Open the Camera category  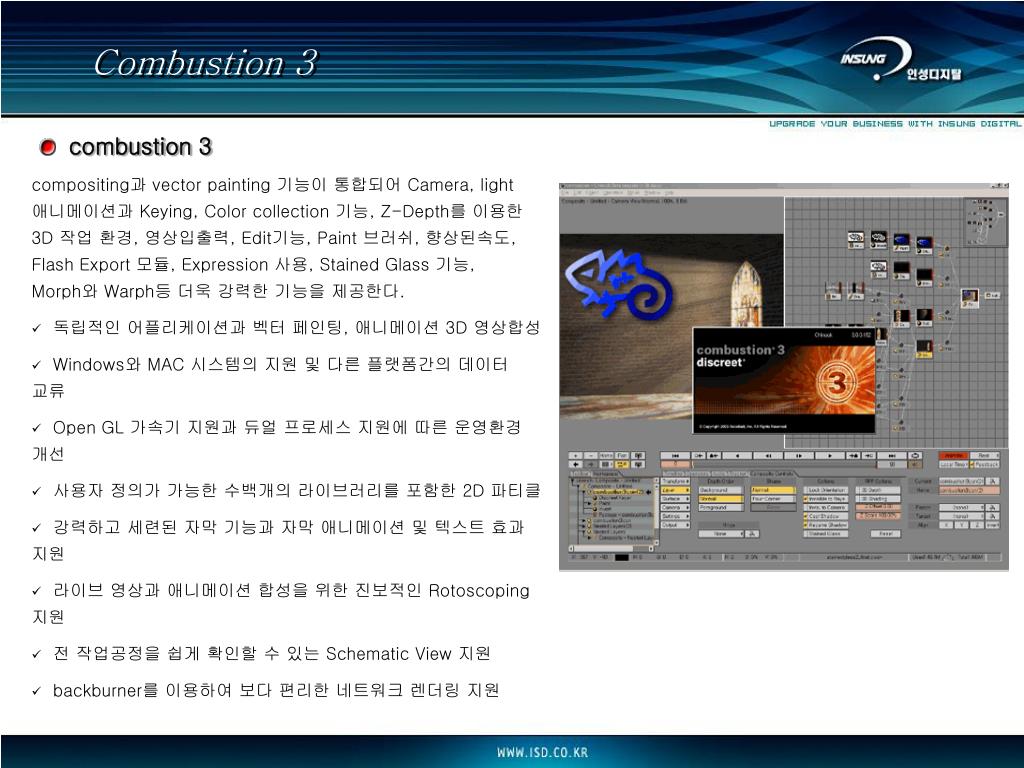[675, 507]
